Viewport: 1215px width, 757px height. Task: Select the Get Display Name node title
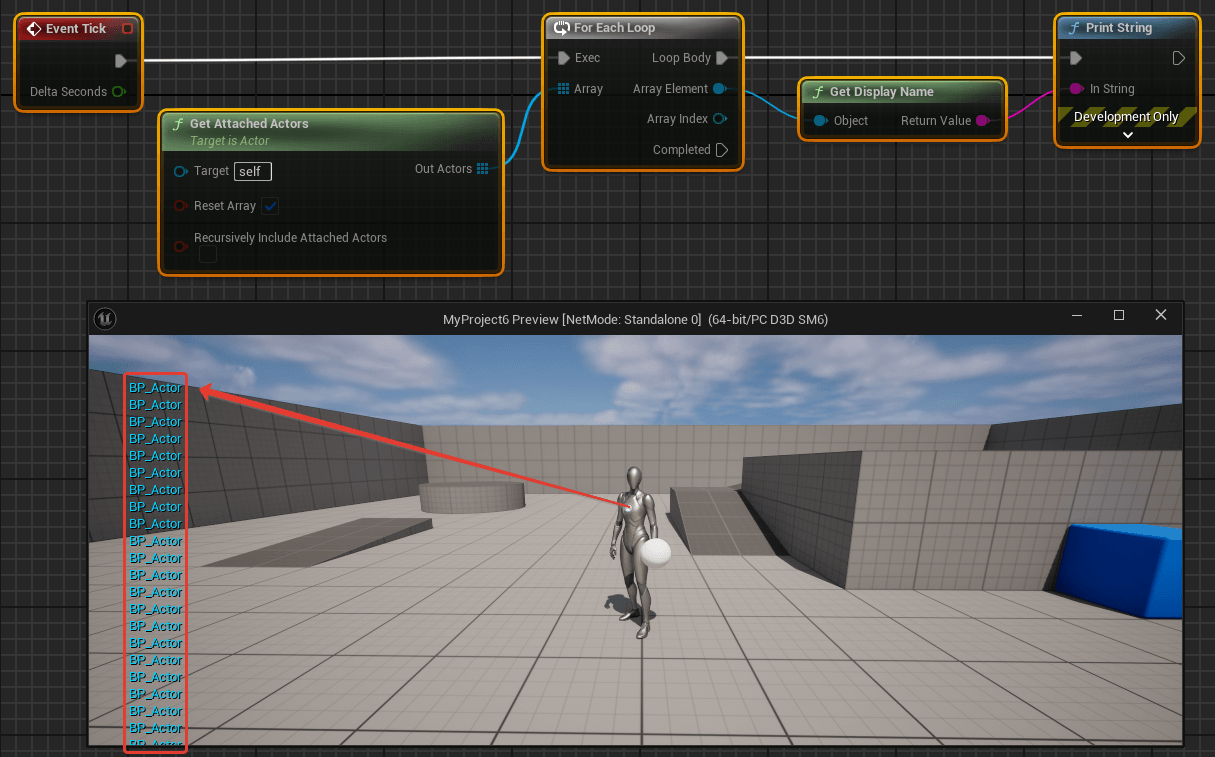pyautogui.click(x=882, y=92)
